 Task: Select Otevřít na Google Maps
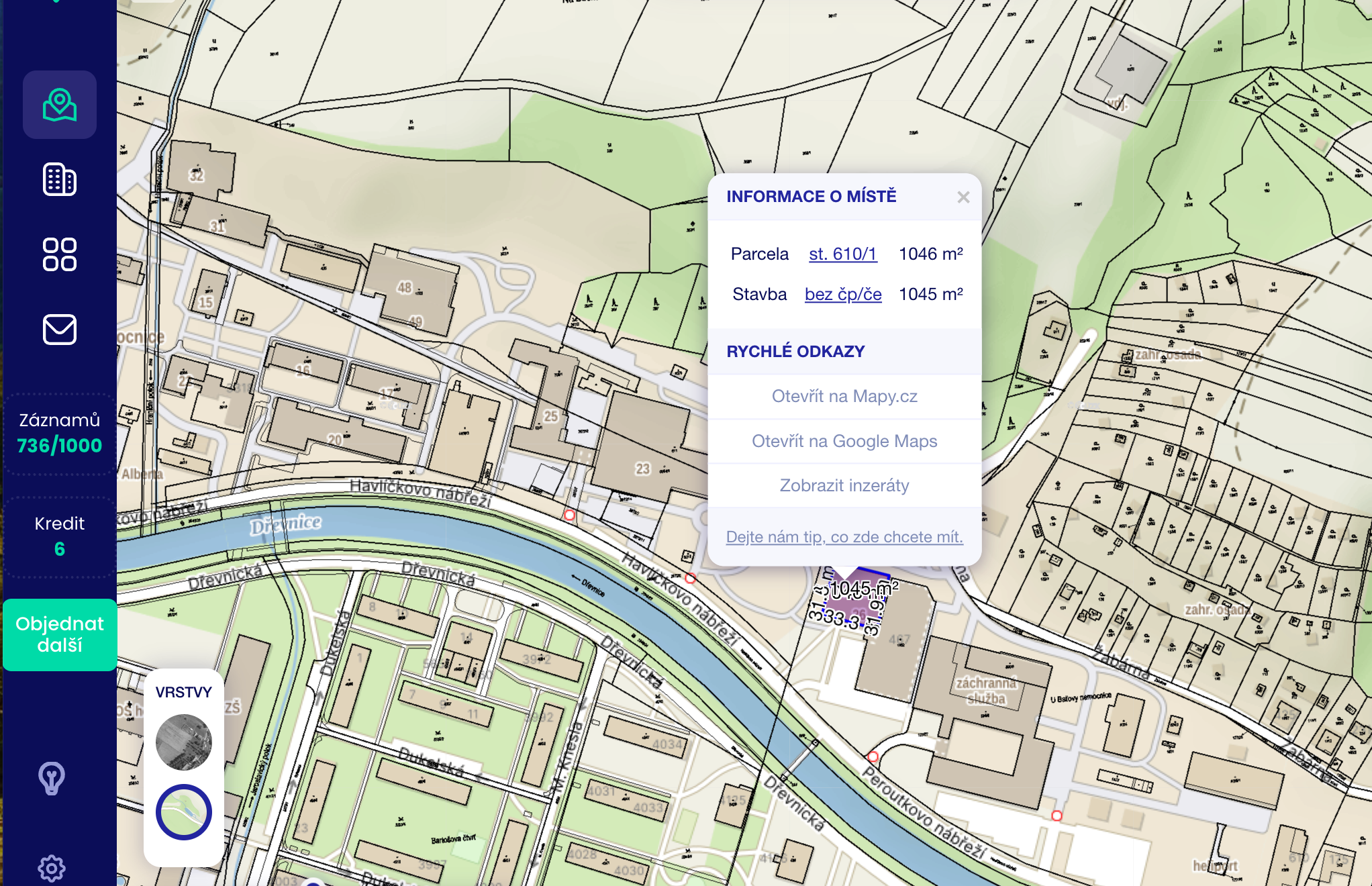pyautogui.click(x=844, y=441)
